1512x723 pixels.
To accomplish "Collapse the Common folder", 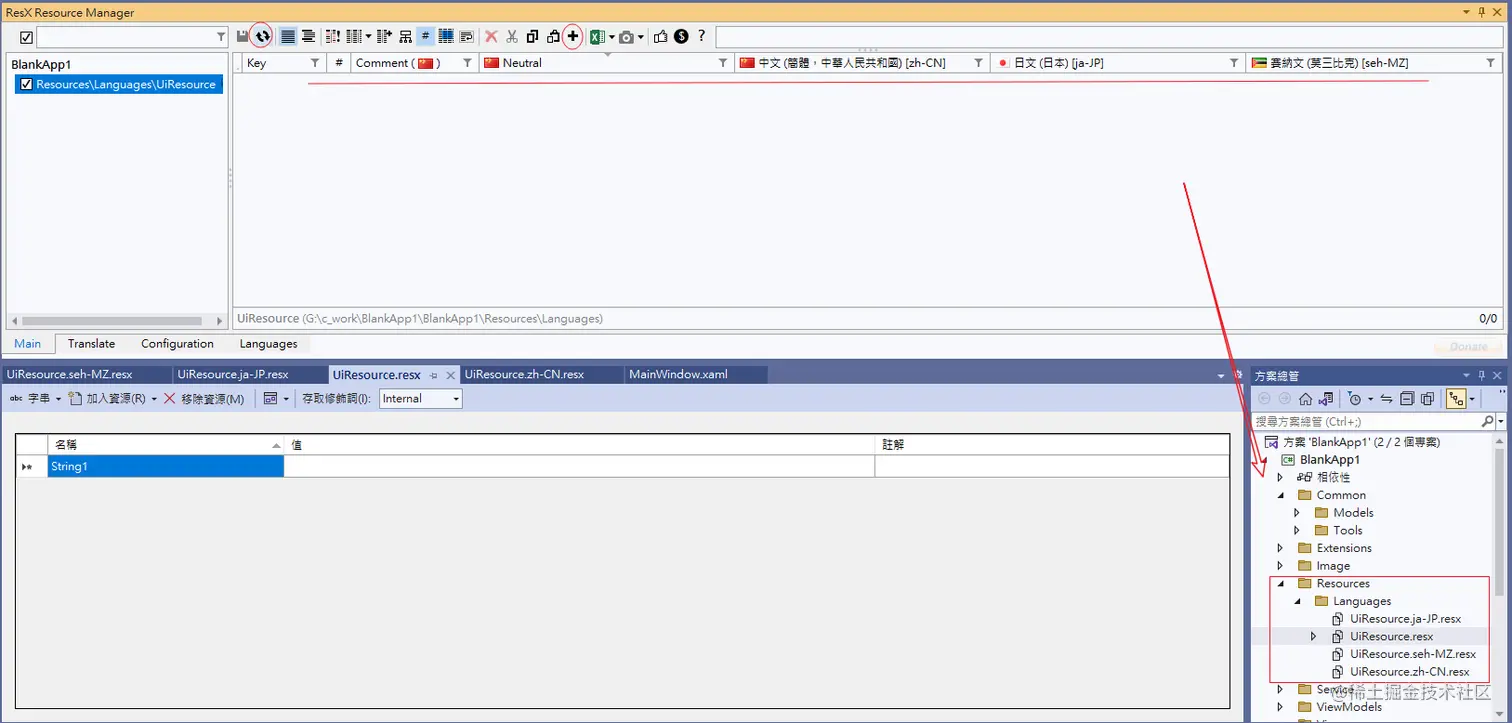I will point(1280,495).
